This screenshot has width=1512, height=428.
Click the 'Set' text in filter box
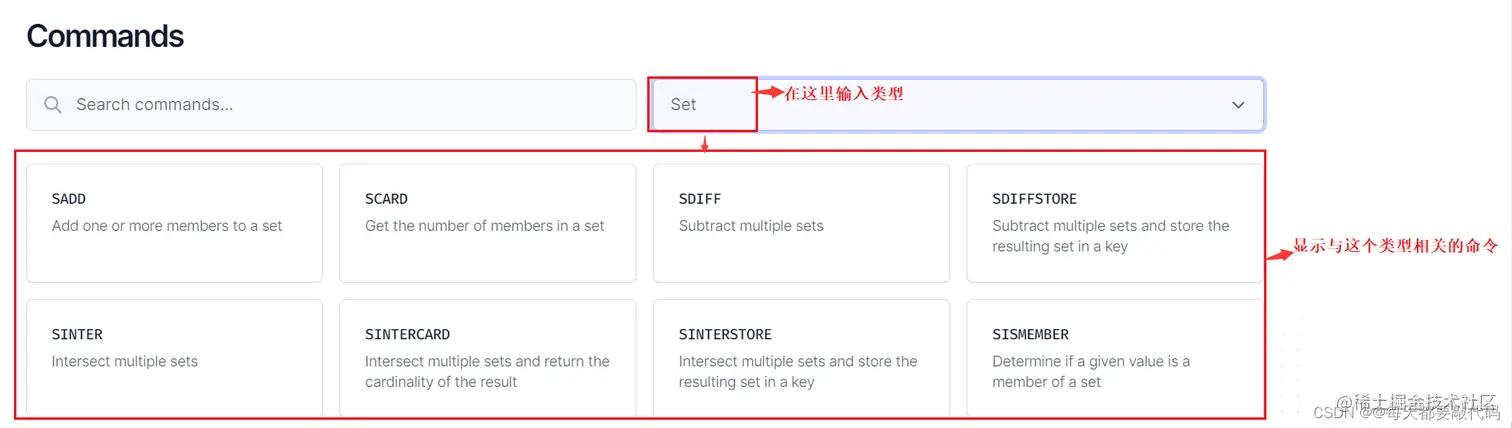click(683, 104)
